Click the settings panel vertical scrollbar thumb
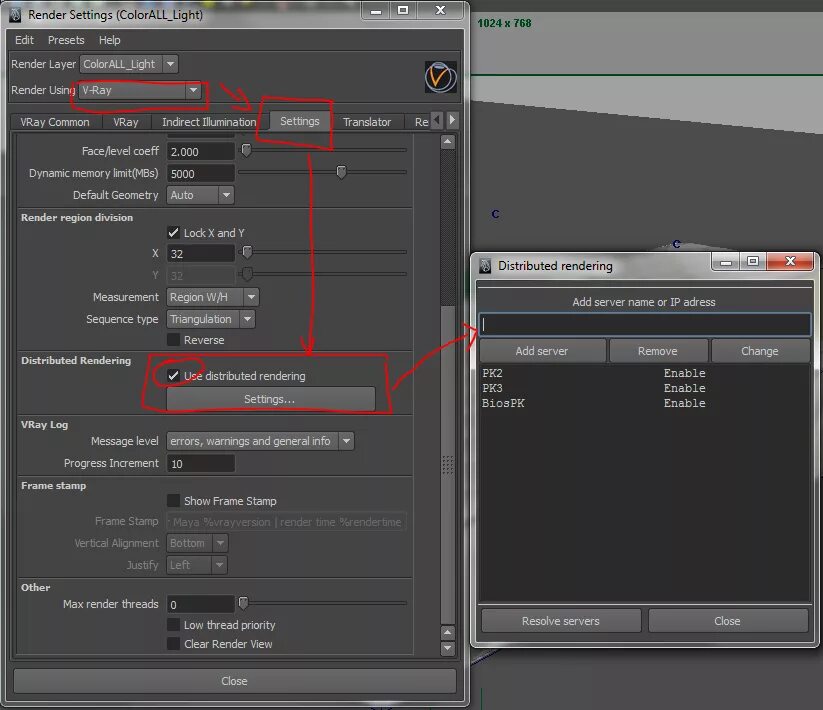 coord(447,463)
